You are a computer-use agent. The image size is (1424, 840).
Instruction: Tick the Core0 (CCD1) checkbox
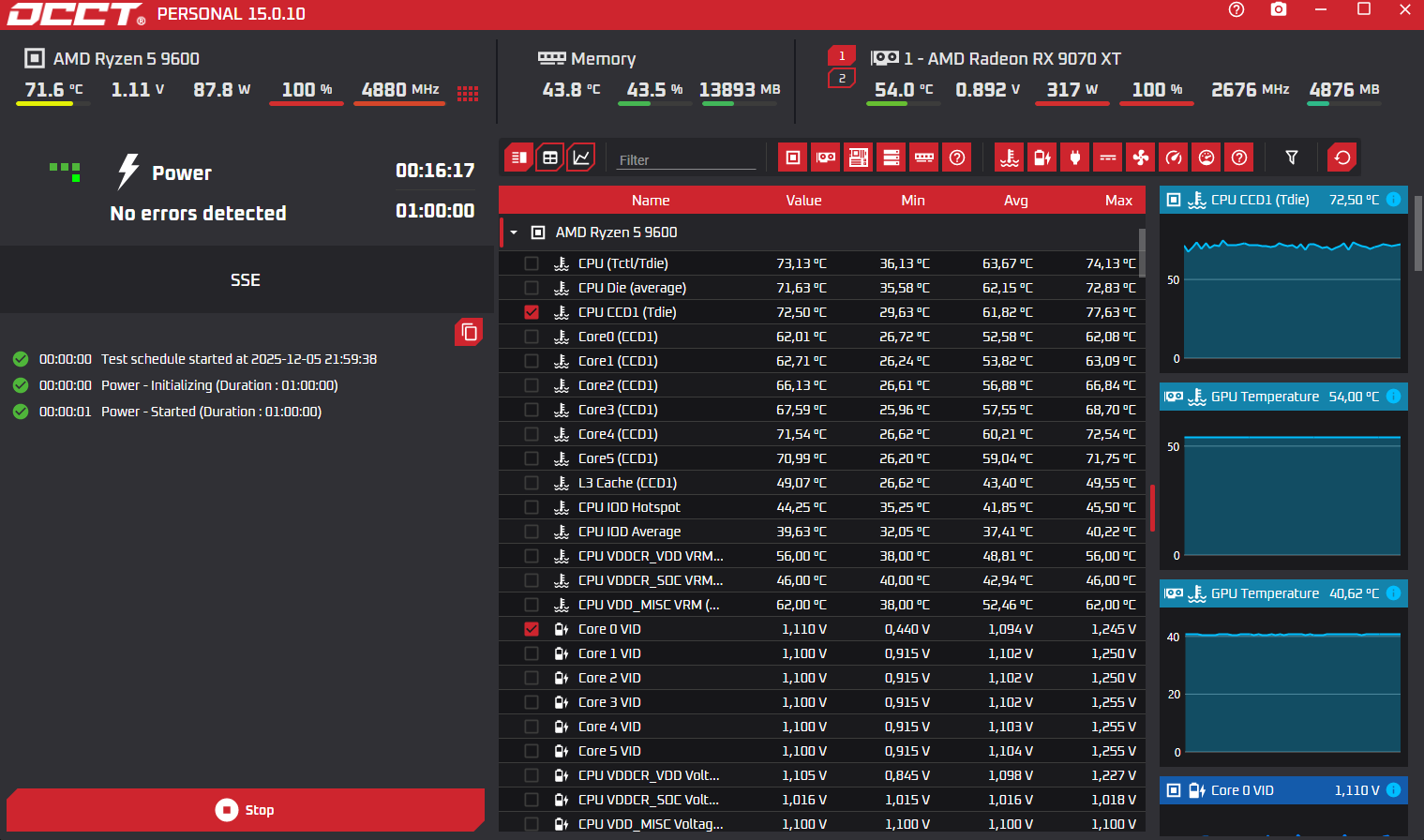[532, 337]
